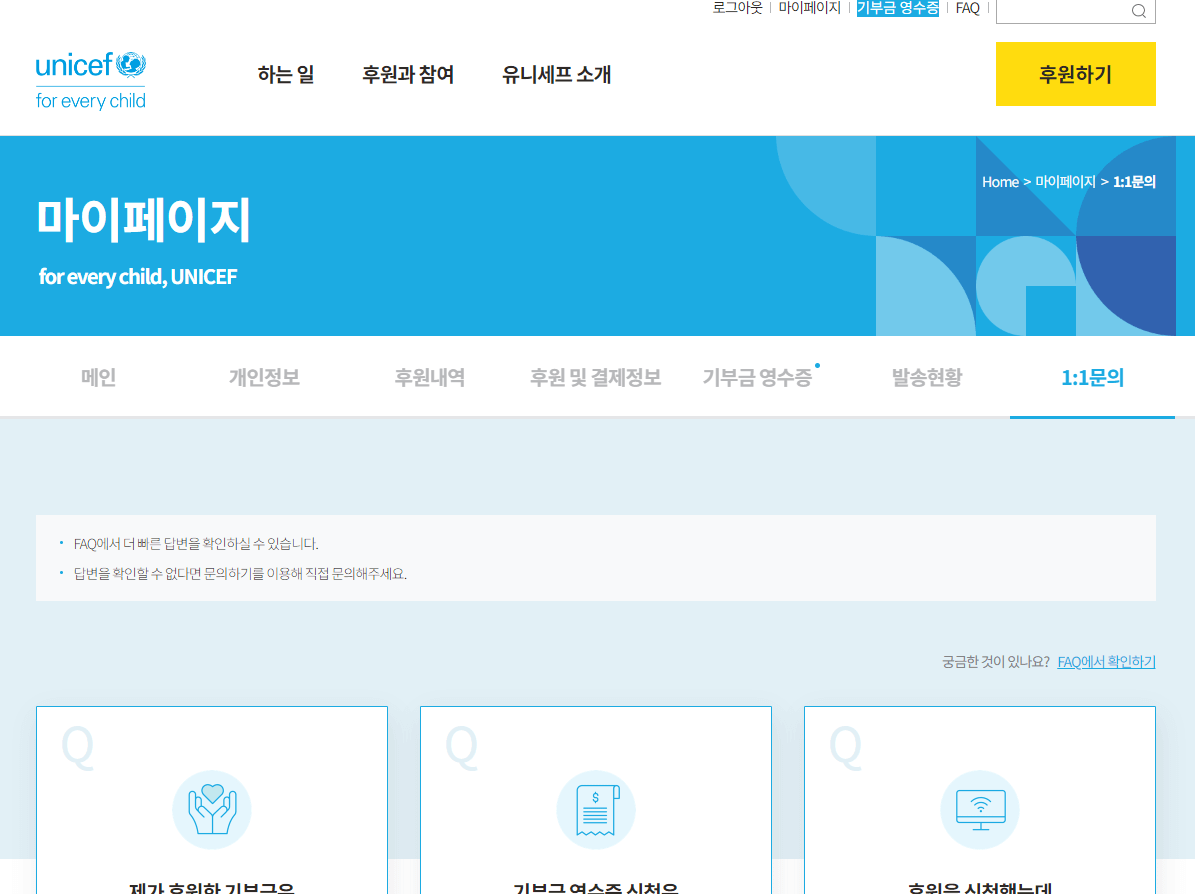
Task: Open the 후원과 참여 menu
Action: pos(408,74)
